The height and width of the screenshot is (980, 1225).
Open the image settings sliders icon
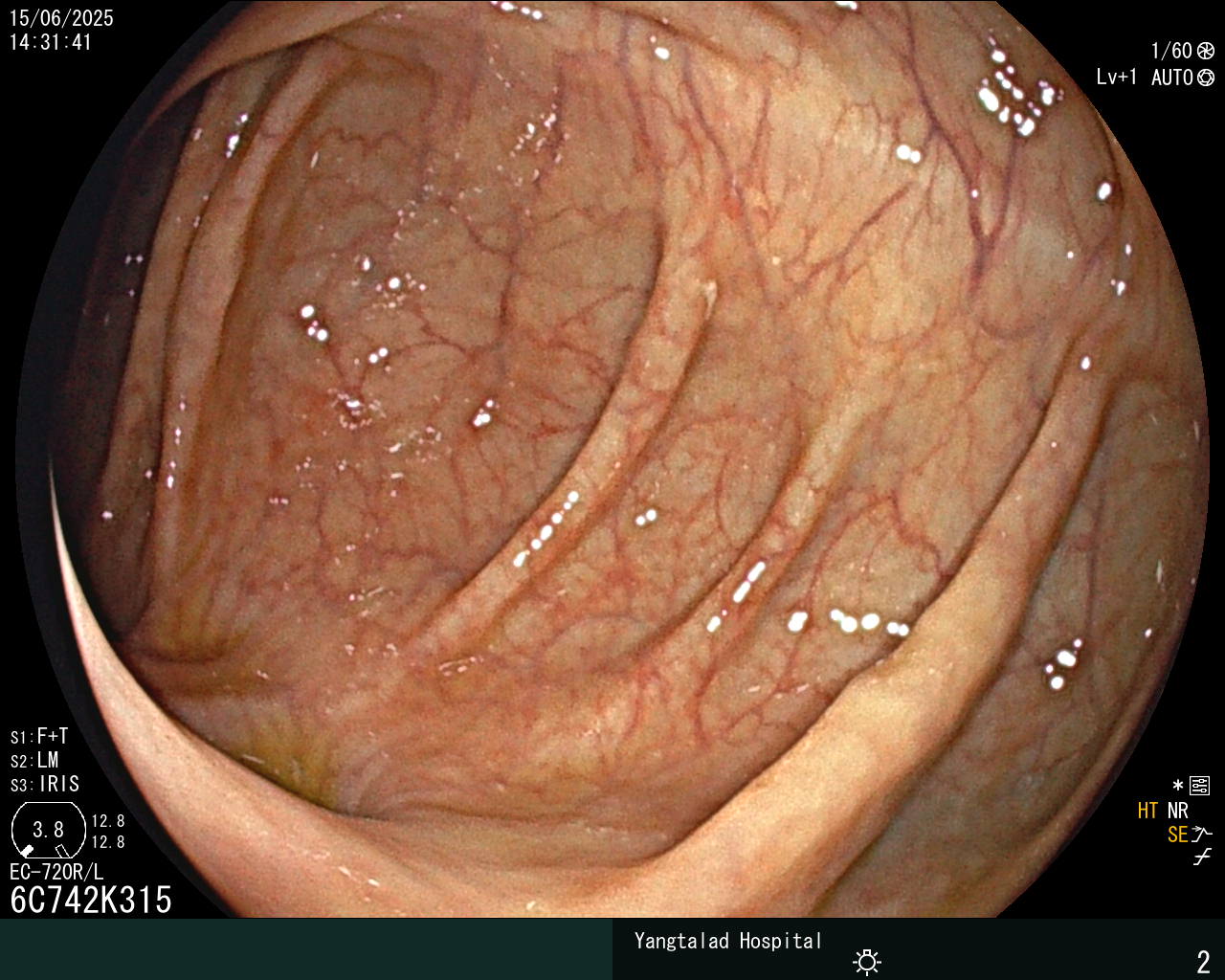click(x=1200, y=786)
